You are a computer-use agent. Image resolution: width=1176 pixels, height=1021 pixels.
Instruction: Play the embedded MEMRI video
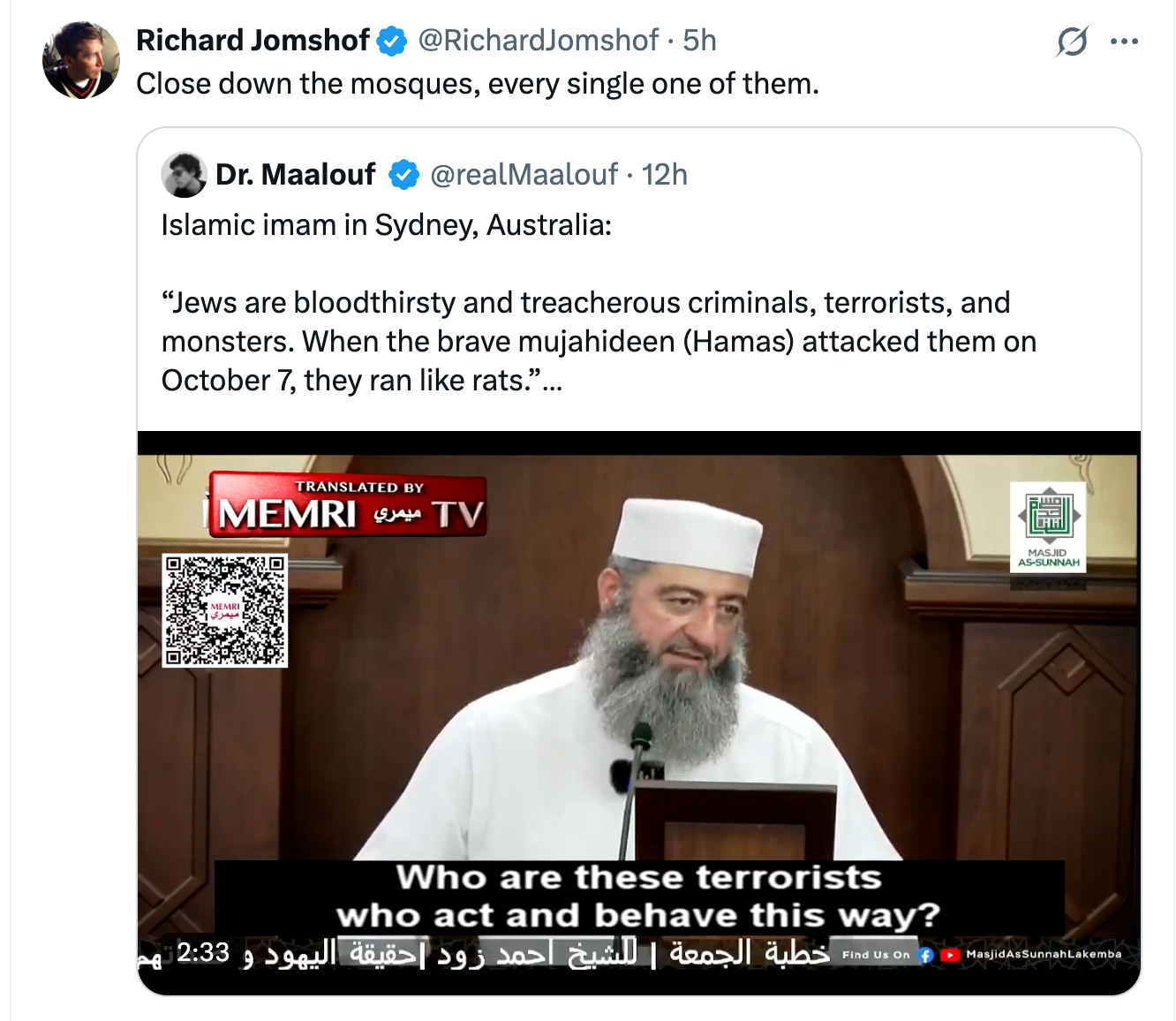point(639,713)
